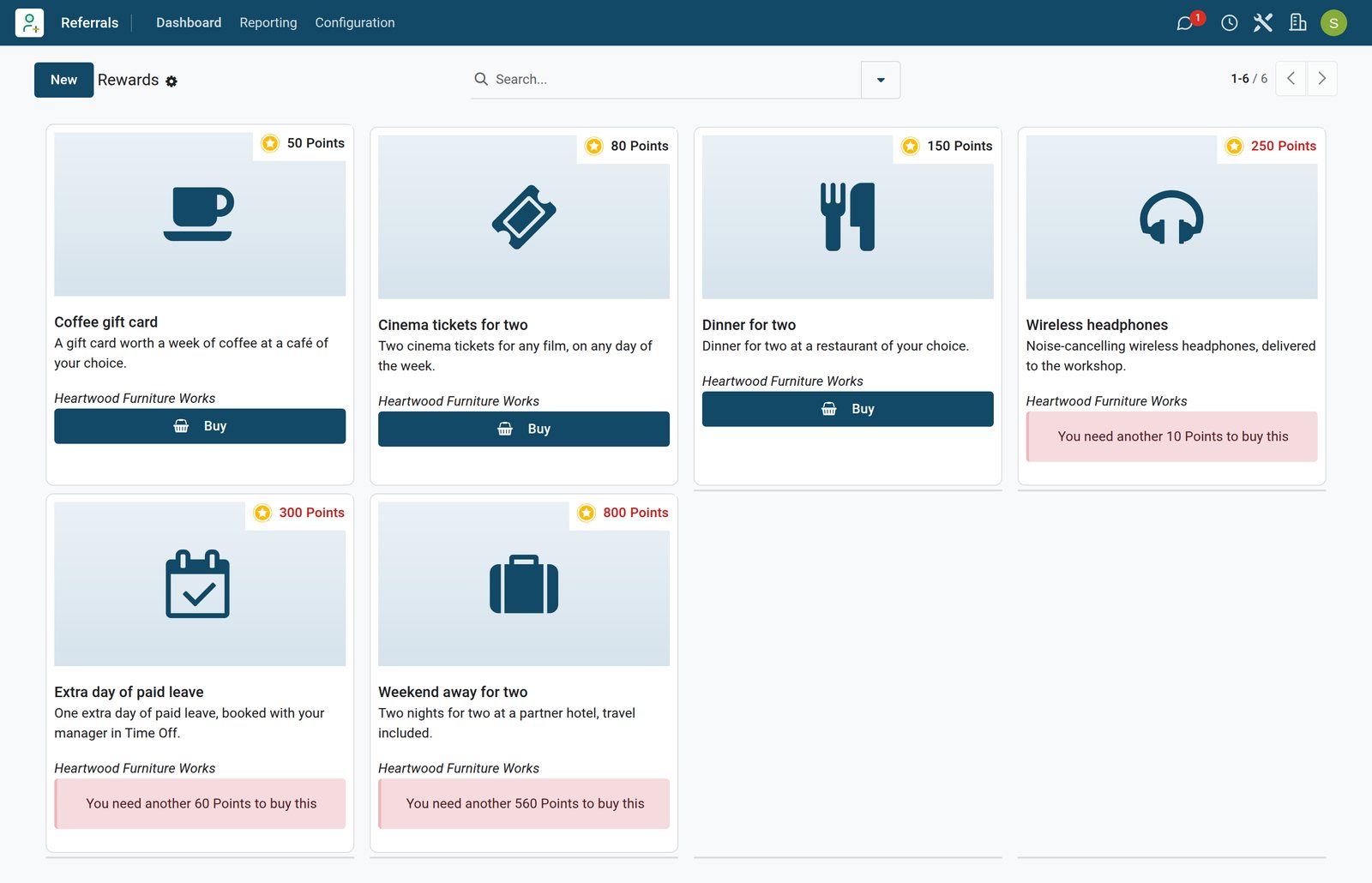Click the suitcase image

524,584
